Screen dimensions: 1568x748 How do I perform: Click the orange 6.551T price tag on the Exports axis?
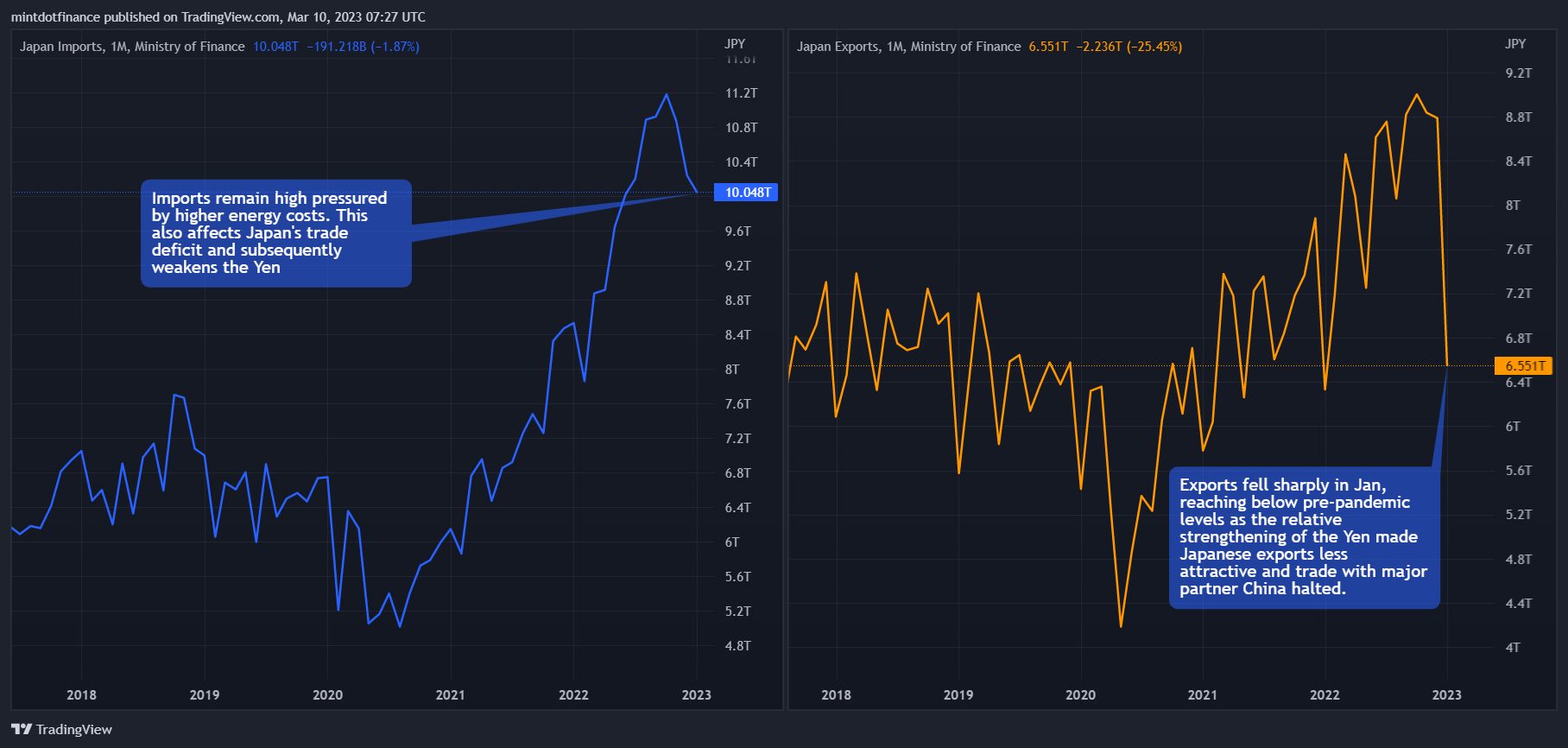point(1524,366)
